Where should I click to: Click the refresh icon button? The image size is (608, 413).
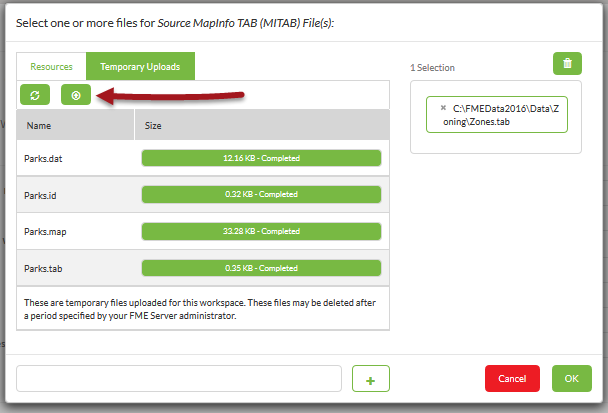coord(36,94)
